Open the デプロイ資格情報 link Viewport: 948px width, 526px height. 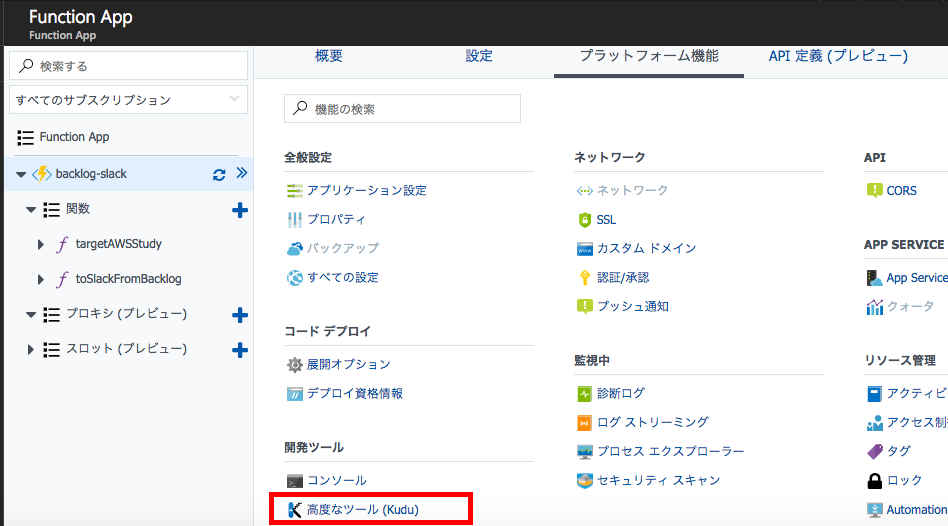pyautogui.click(x=355, y=394)
